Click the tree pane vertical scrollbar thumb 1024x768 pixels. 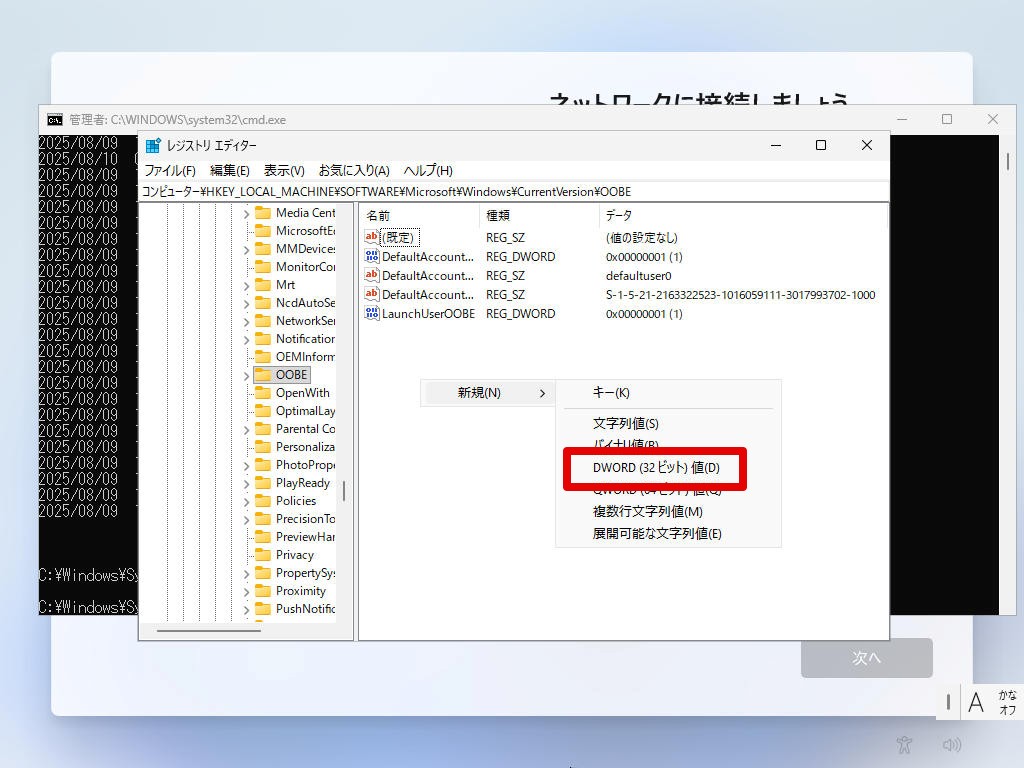click(344, 491)
